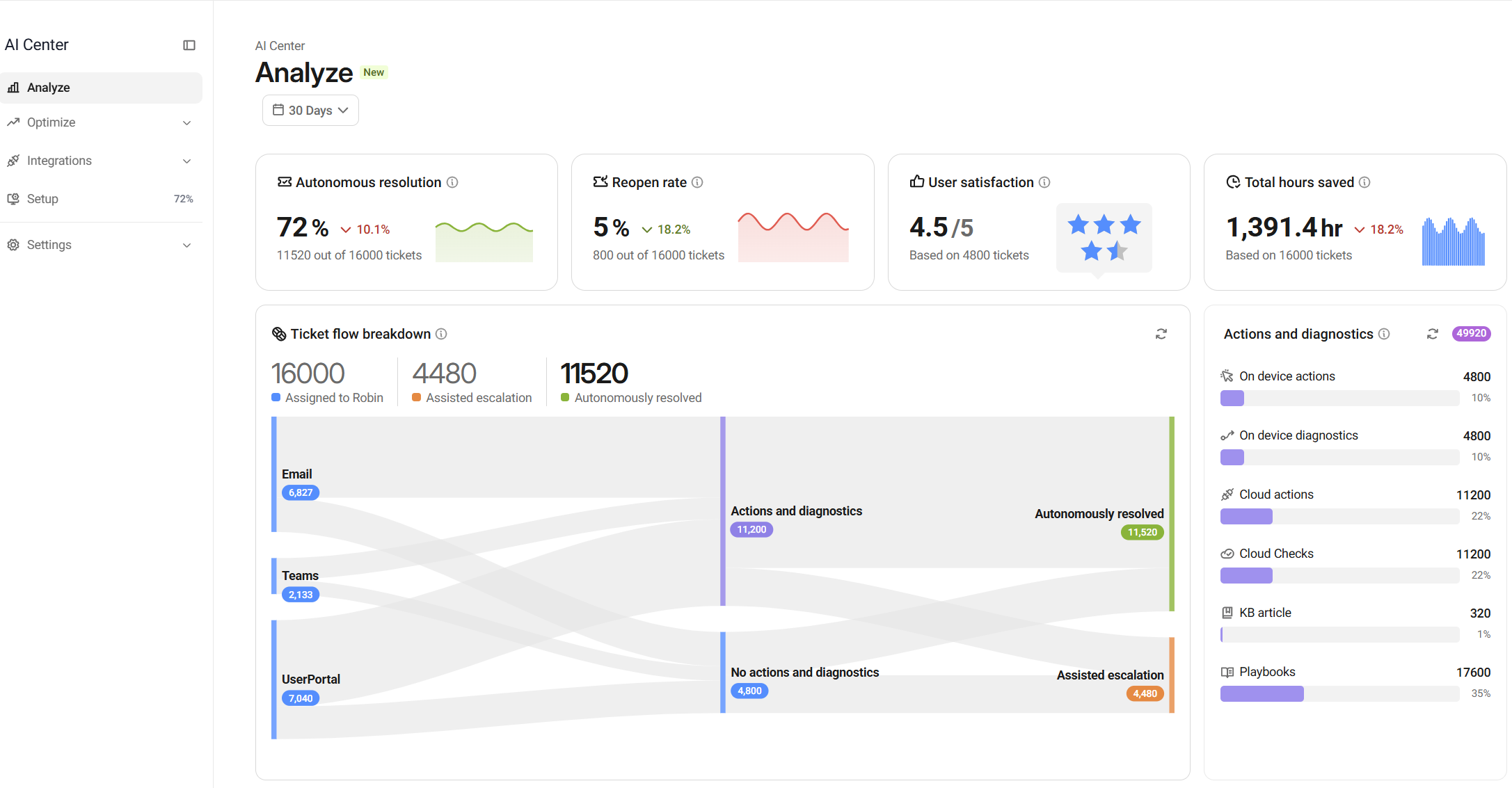Show info for Ticket flow breakdown
The width and height of the screenshot is (1512, 788).
point(441,334)
